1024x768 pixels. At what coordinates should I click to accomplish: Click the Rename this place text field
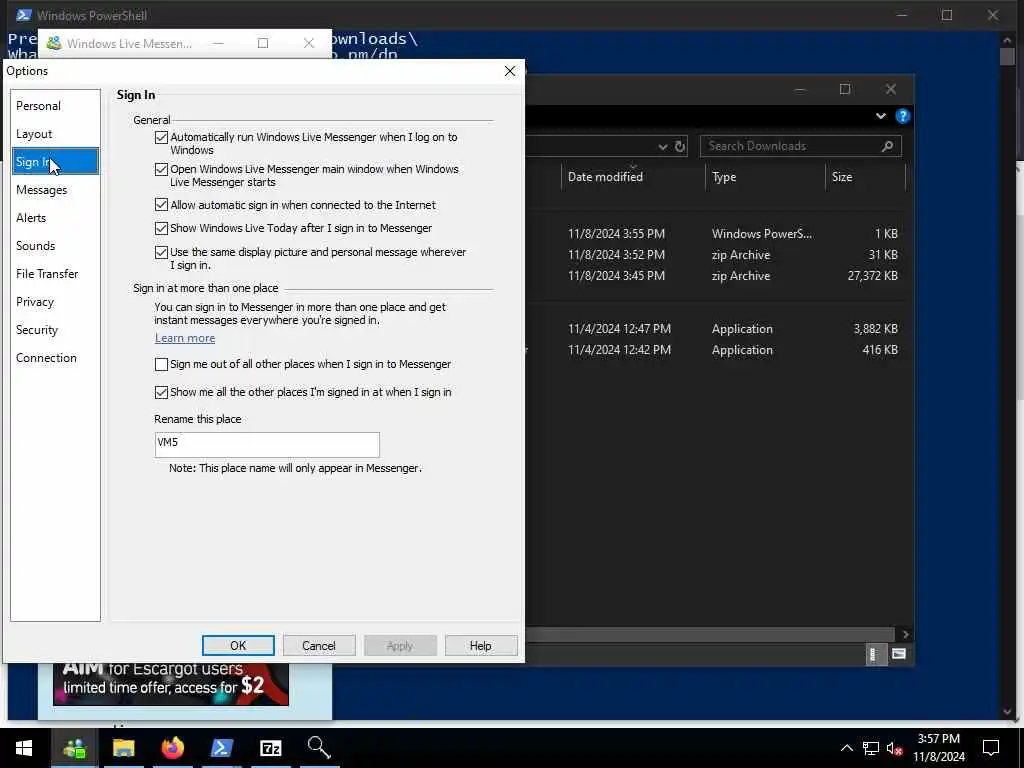click(267, 445)
